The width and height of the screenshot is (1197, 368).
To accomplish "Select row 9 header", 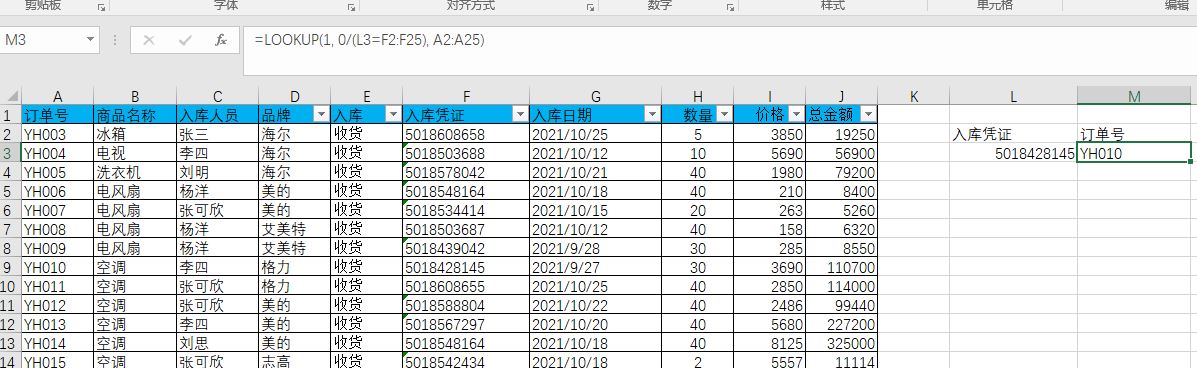I will pos(11,267).
